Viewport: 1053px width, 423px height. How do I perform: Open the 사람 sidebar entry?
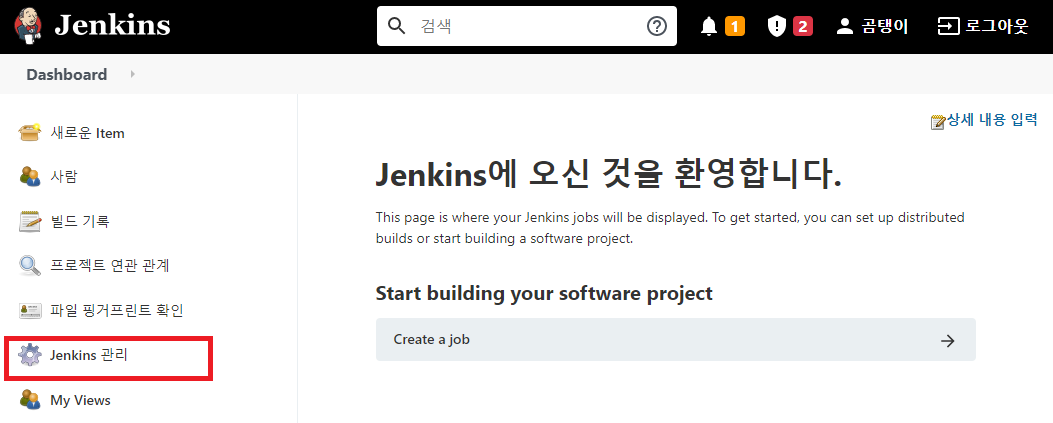click(x=64, y=177)
